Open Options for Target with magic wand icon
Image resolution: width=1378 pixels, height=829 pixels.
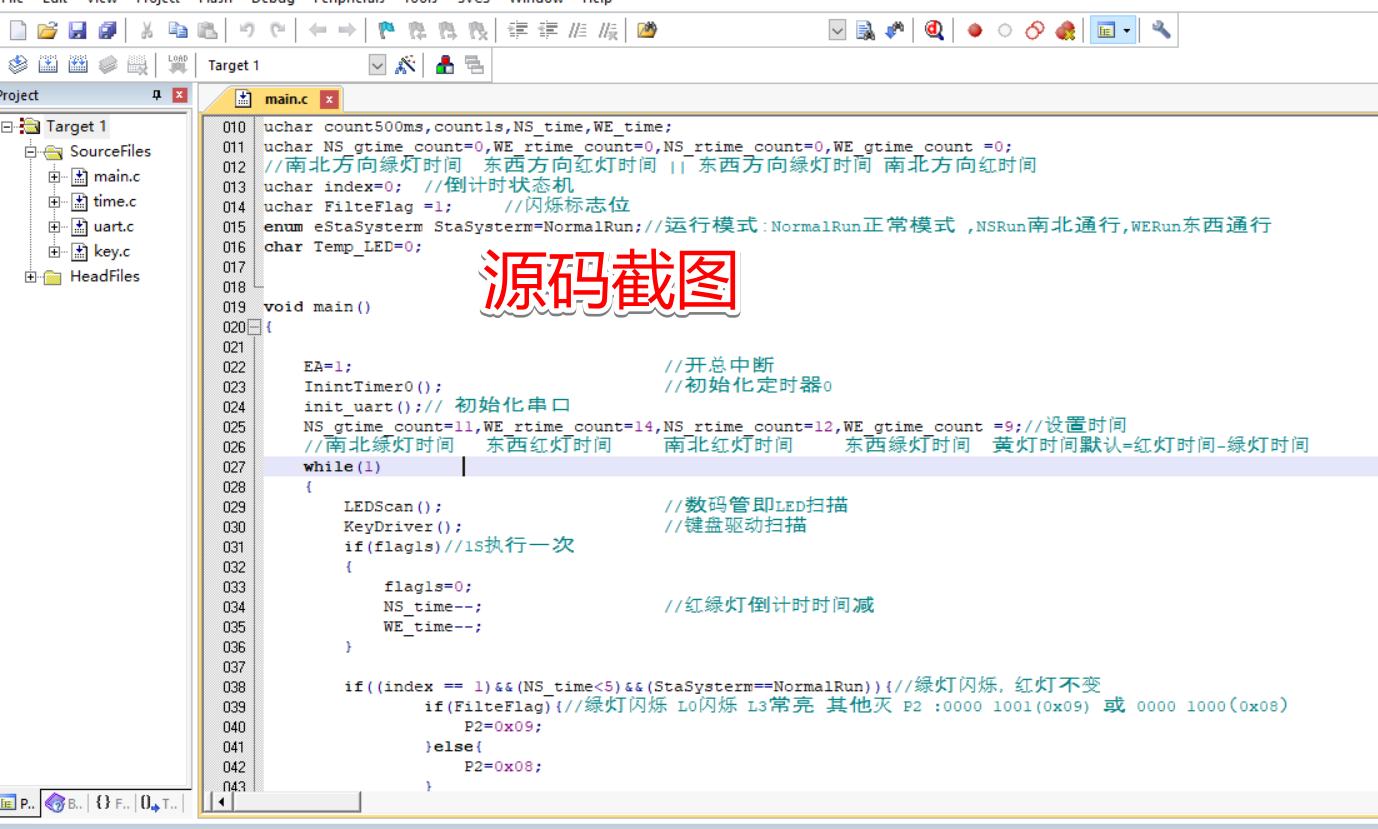click(406, 65)
